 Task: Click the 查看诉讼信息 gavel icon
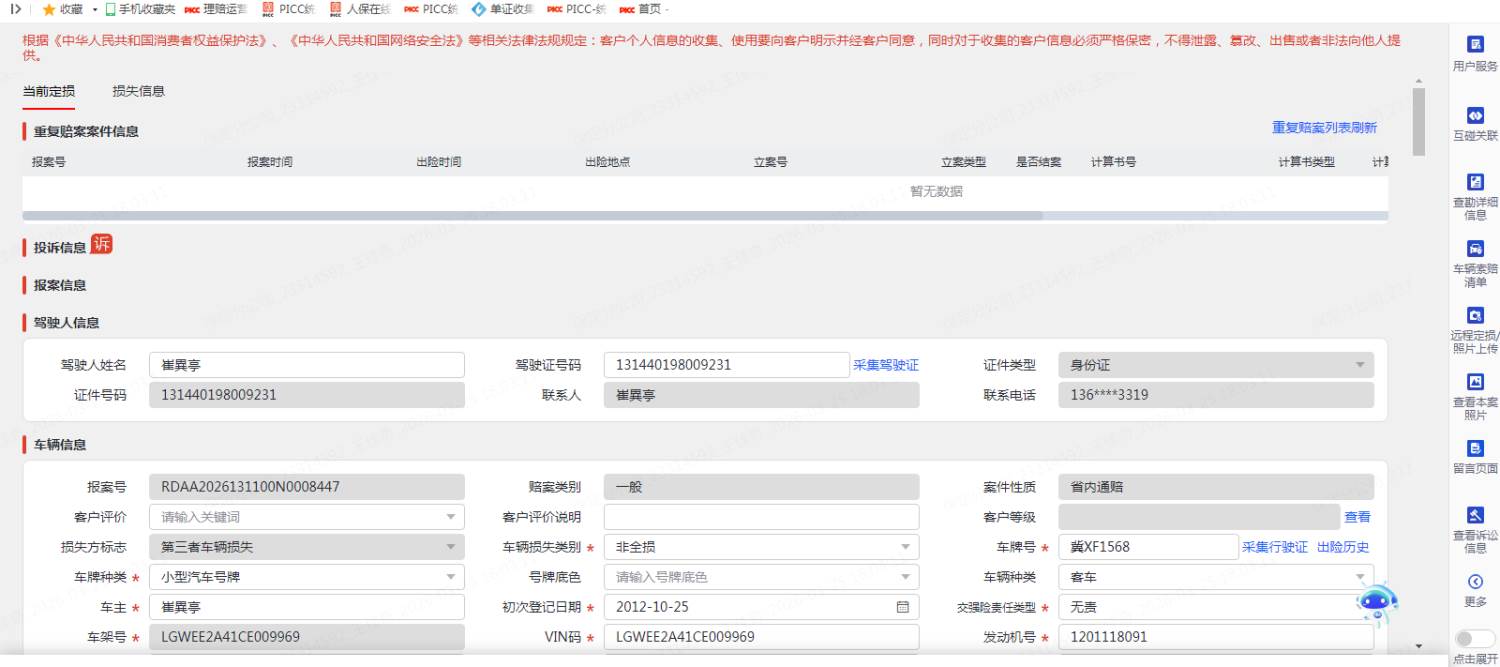[1474, 515]
